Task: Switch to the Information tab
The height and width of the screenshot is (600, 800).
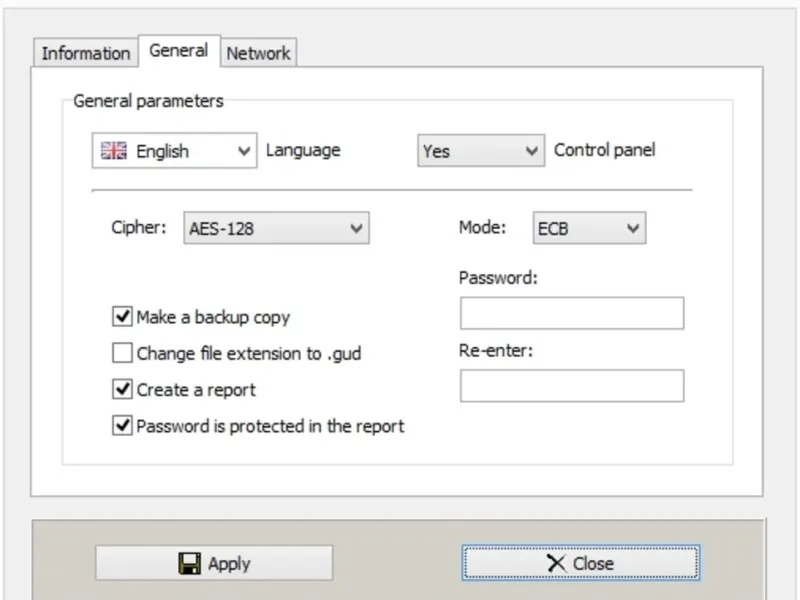Action: pos(86,54)
